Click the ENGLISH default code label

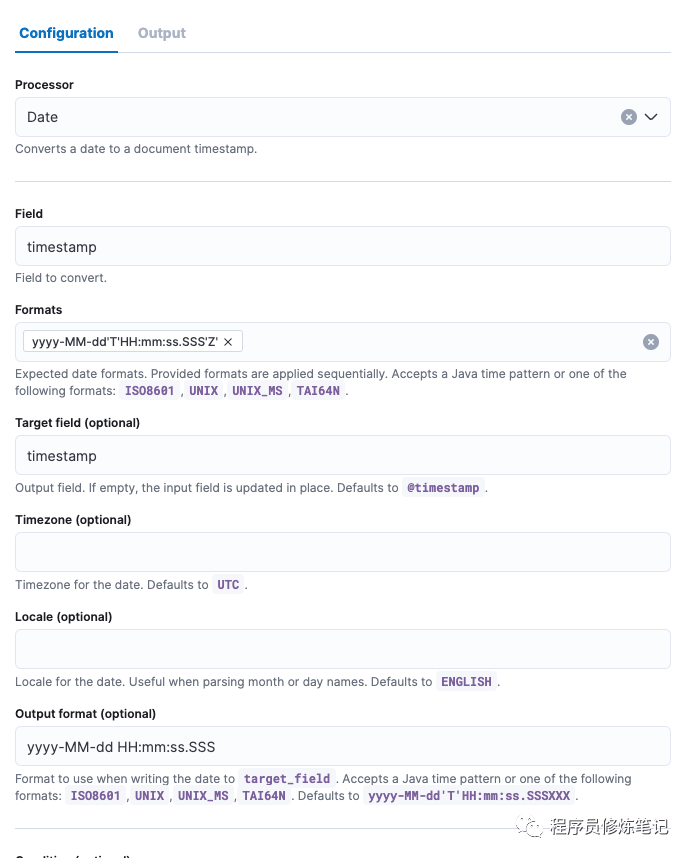point(468,682)
